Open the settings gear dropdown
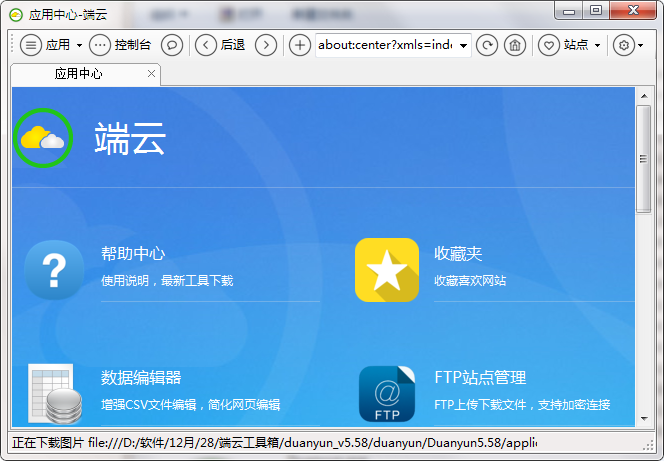 627,45
